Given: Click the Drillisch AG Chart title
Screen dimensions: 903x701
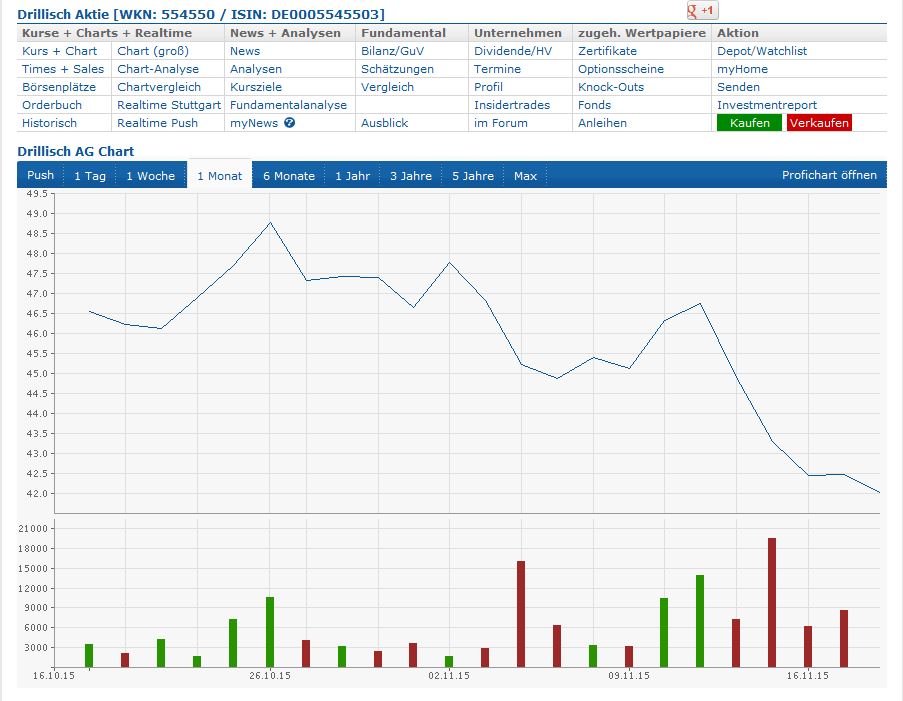Looking at the screenshot, I should tap(75, 151).
